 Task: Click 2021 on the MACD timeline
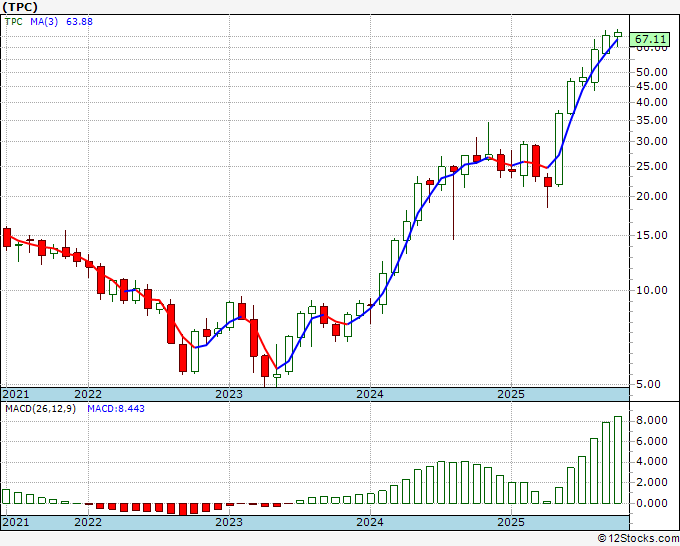point(16,522)
